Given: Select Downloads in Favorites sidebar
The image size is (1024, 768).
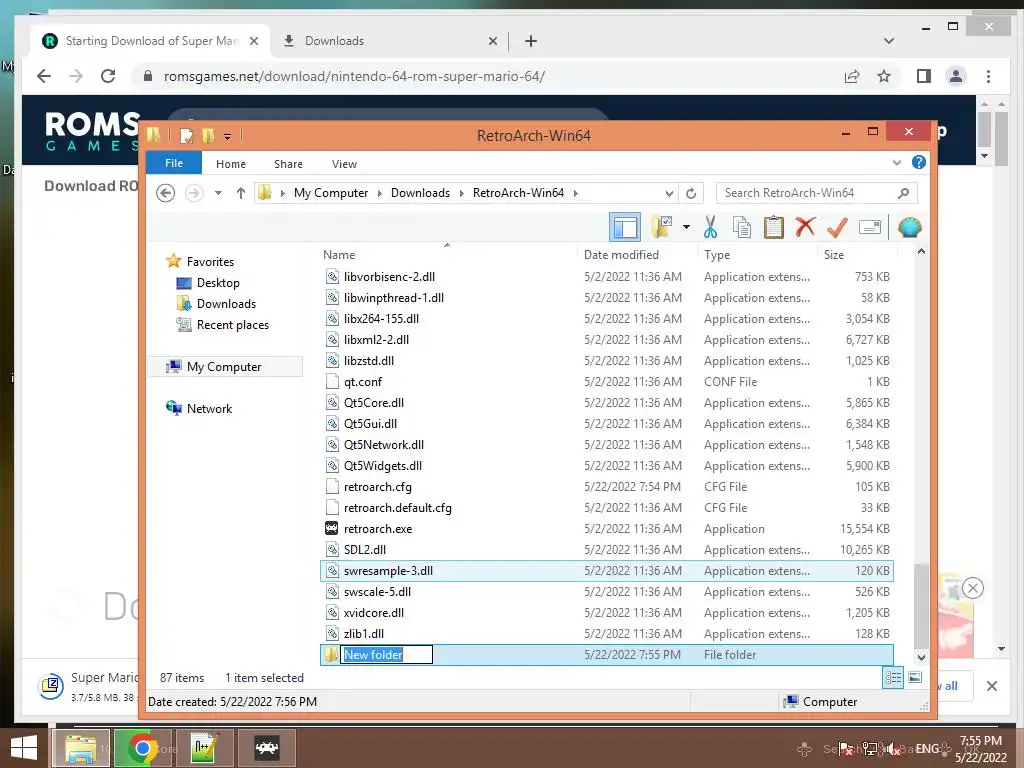Looking at the screenshot, I should [226, 304].
